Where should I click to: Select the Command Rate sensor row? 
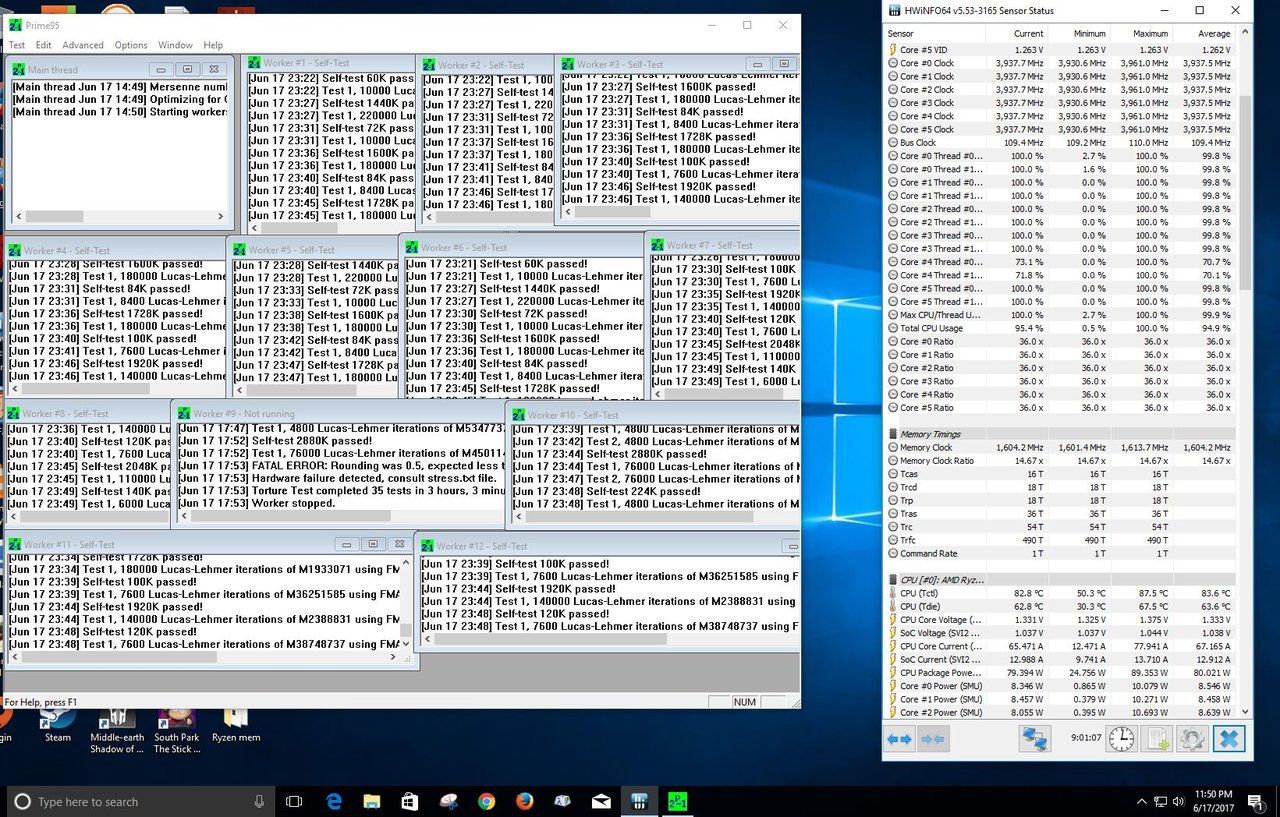(x=1060, y=553)
